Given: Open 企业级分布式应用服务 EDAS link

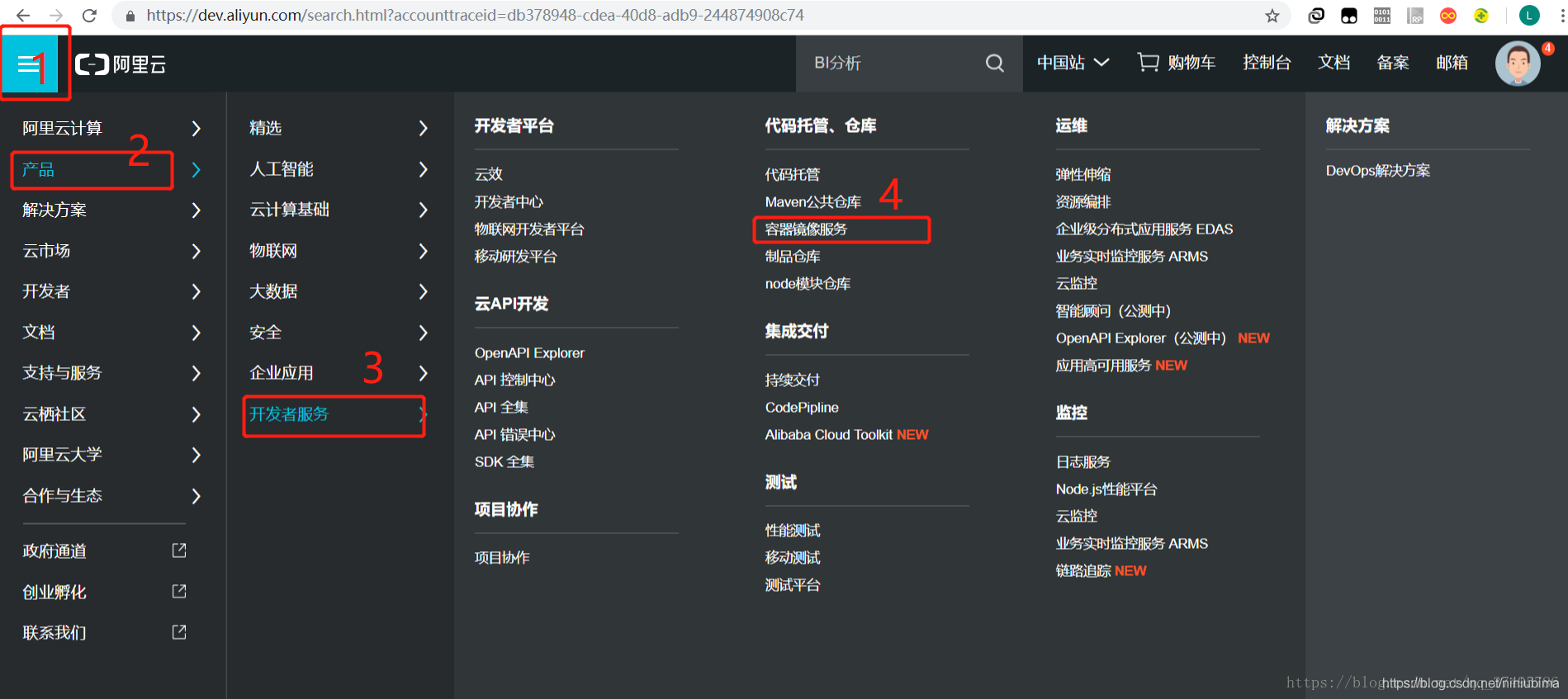Looking at the screenshot, I should pos(1144,229).
